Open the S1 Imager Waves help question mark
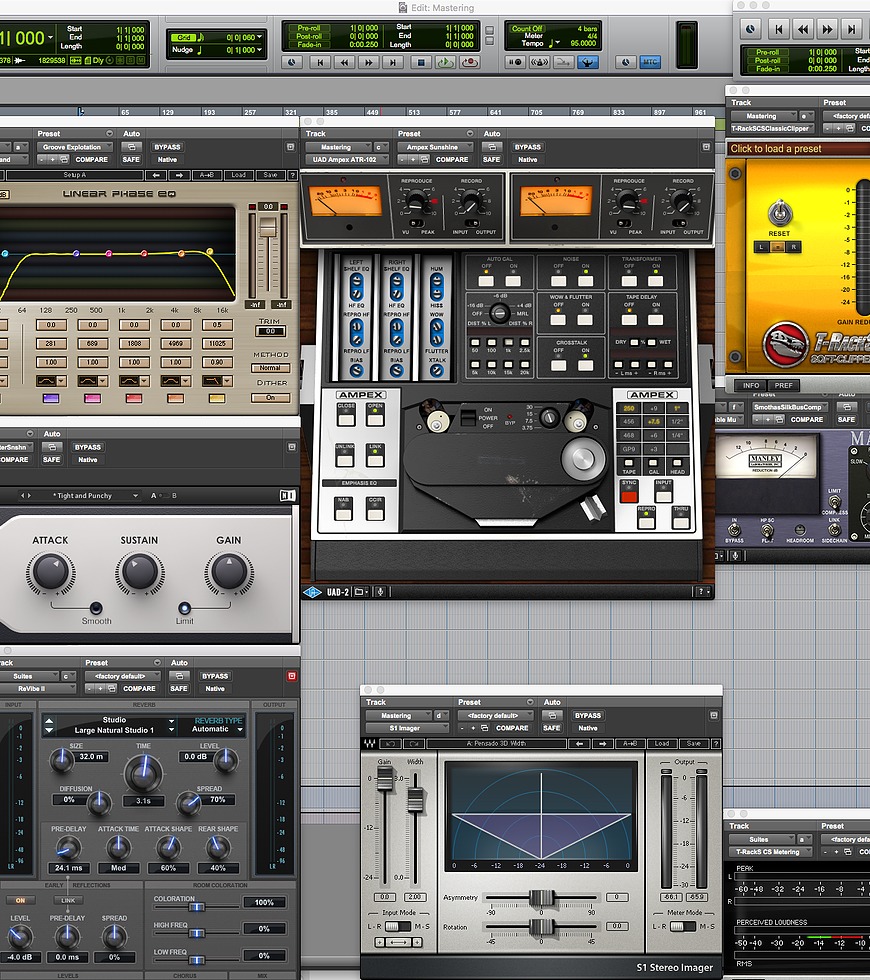Screen dimensions: 870x980 click(716, 744)
